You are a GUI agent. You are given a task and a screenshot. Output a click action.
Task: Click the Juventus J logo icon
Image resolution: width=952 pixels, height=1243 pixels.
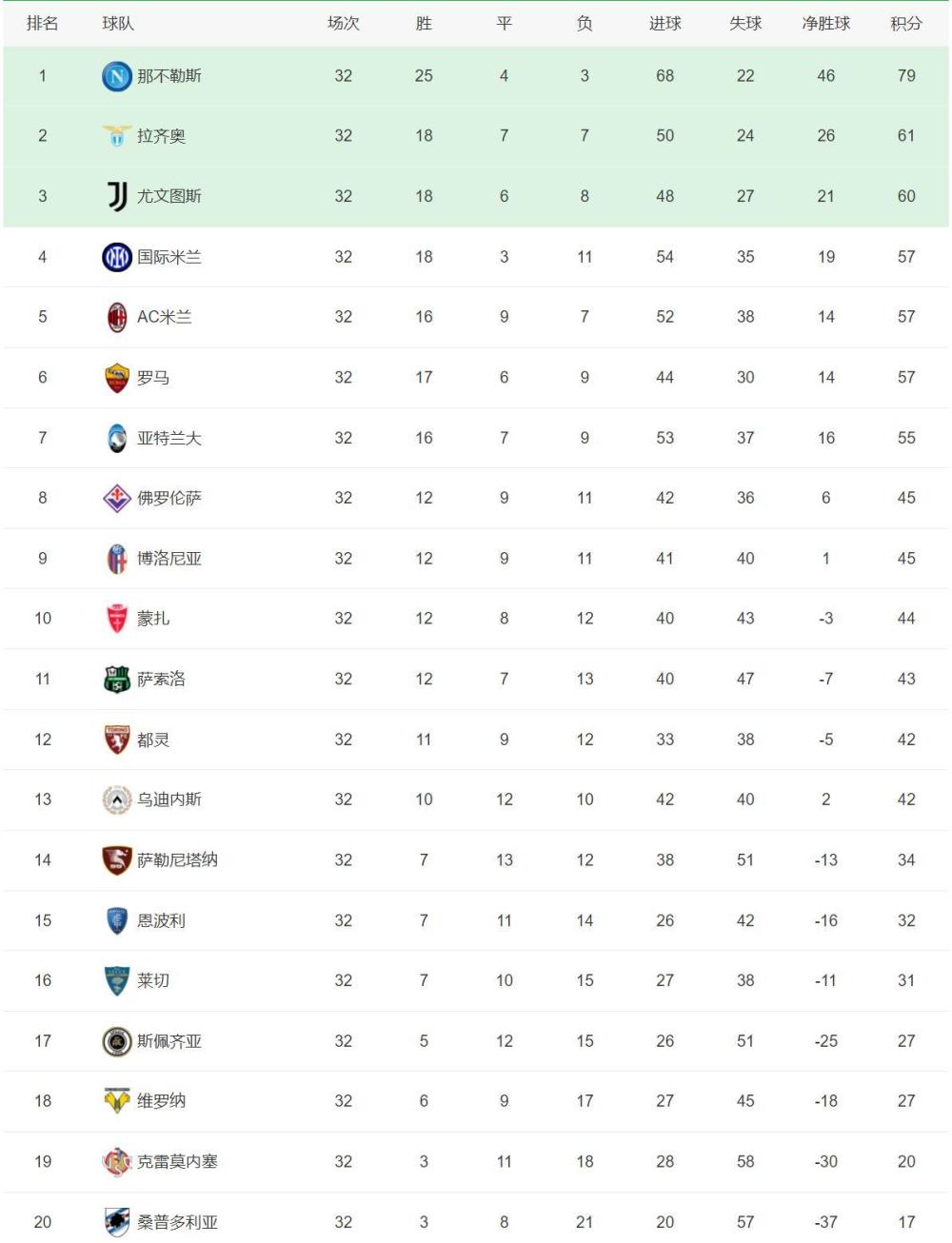pyautogui.click(x=117, y=196)
